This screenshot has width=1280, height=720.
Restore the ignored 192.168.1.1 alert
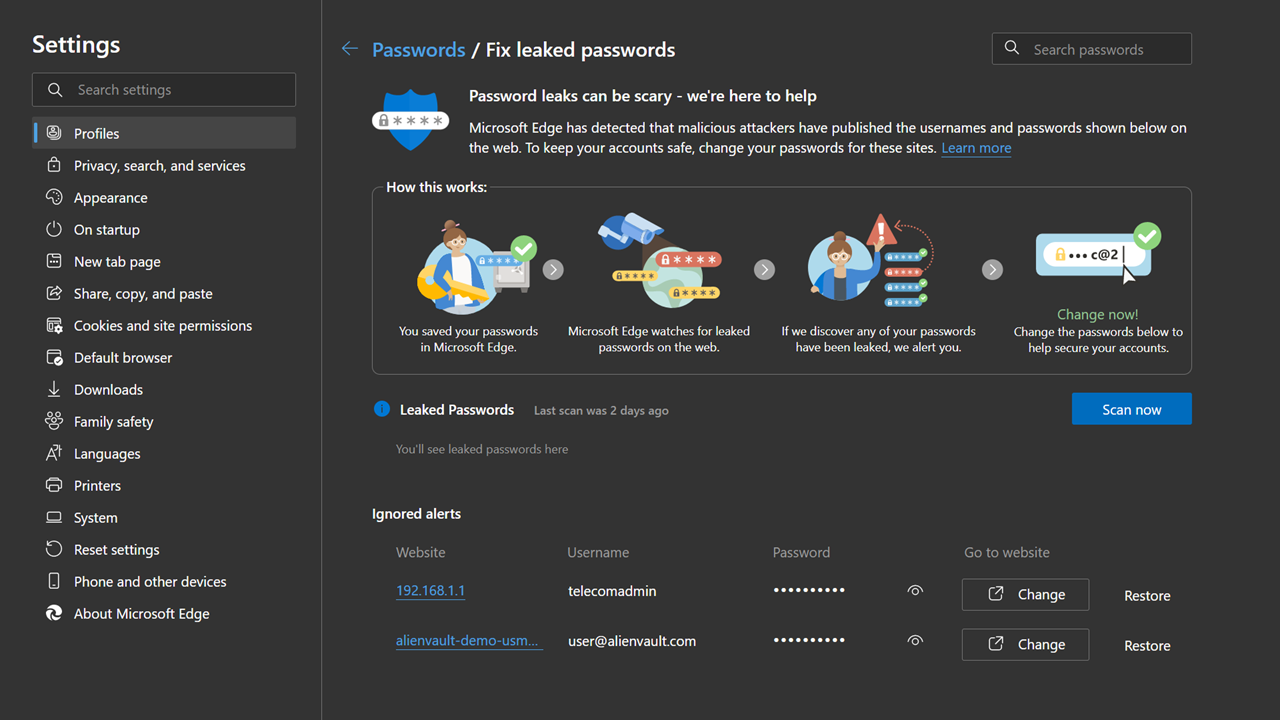1147,596
